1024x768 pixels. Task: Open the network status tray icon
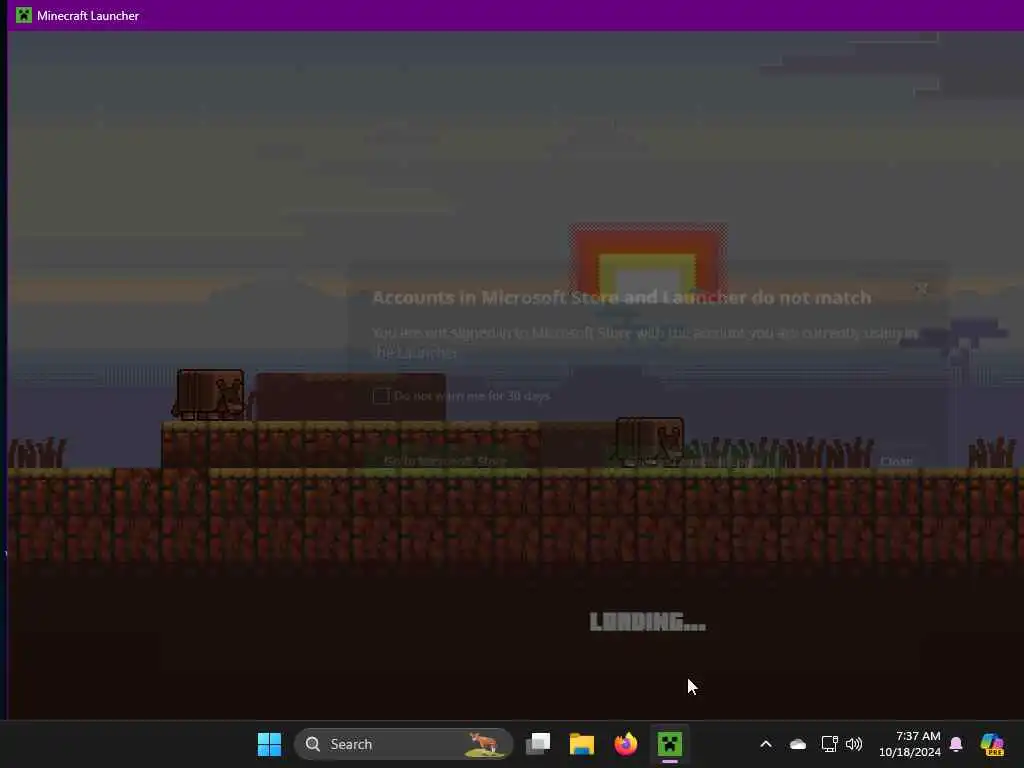(829, 744)
